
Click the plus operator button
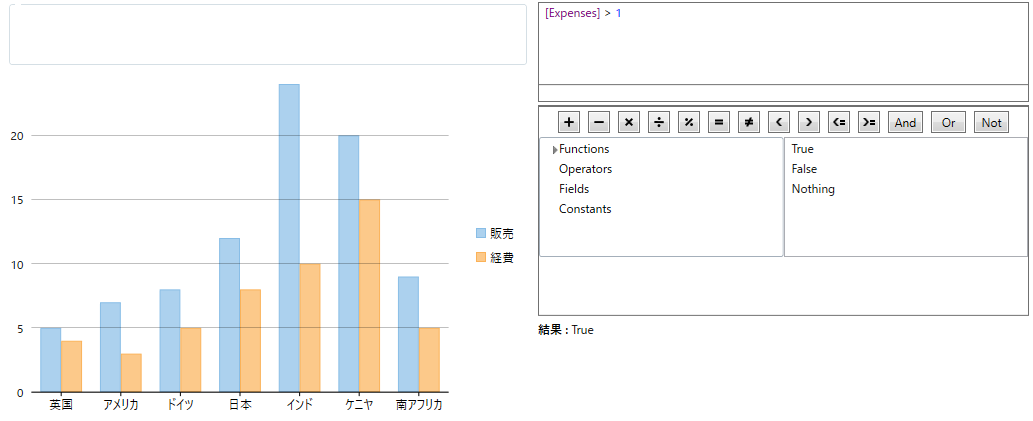pos(569,123)
